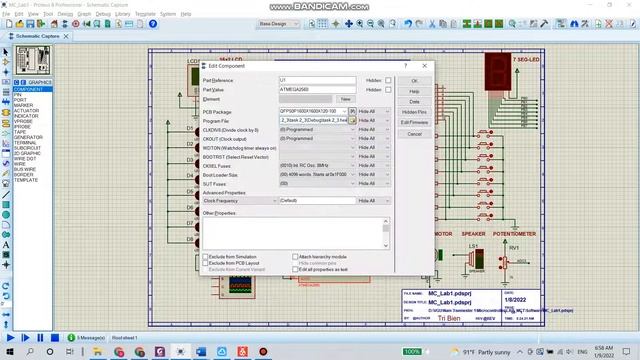Open the View menu
Screen dimensions: 640x360
click(x=33, y=14)
